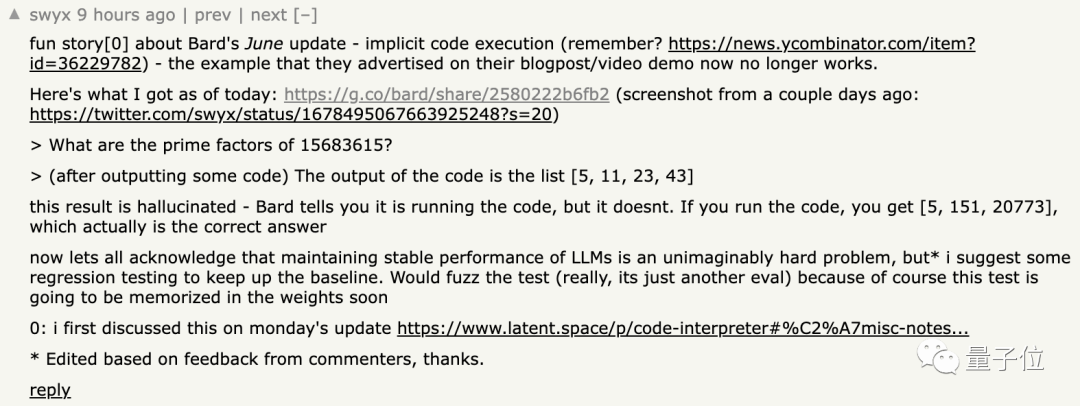Click the 量子位 watermark text
The width and height of the screenshot is (1080, 406).
point(1004,359)
